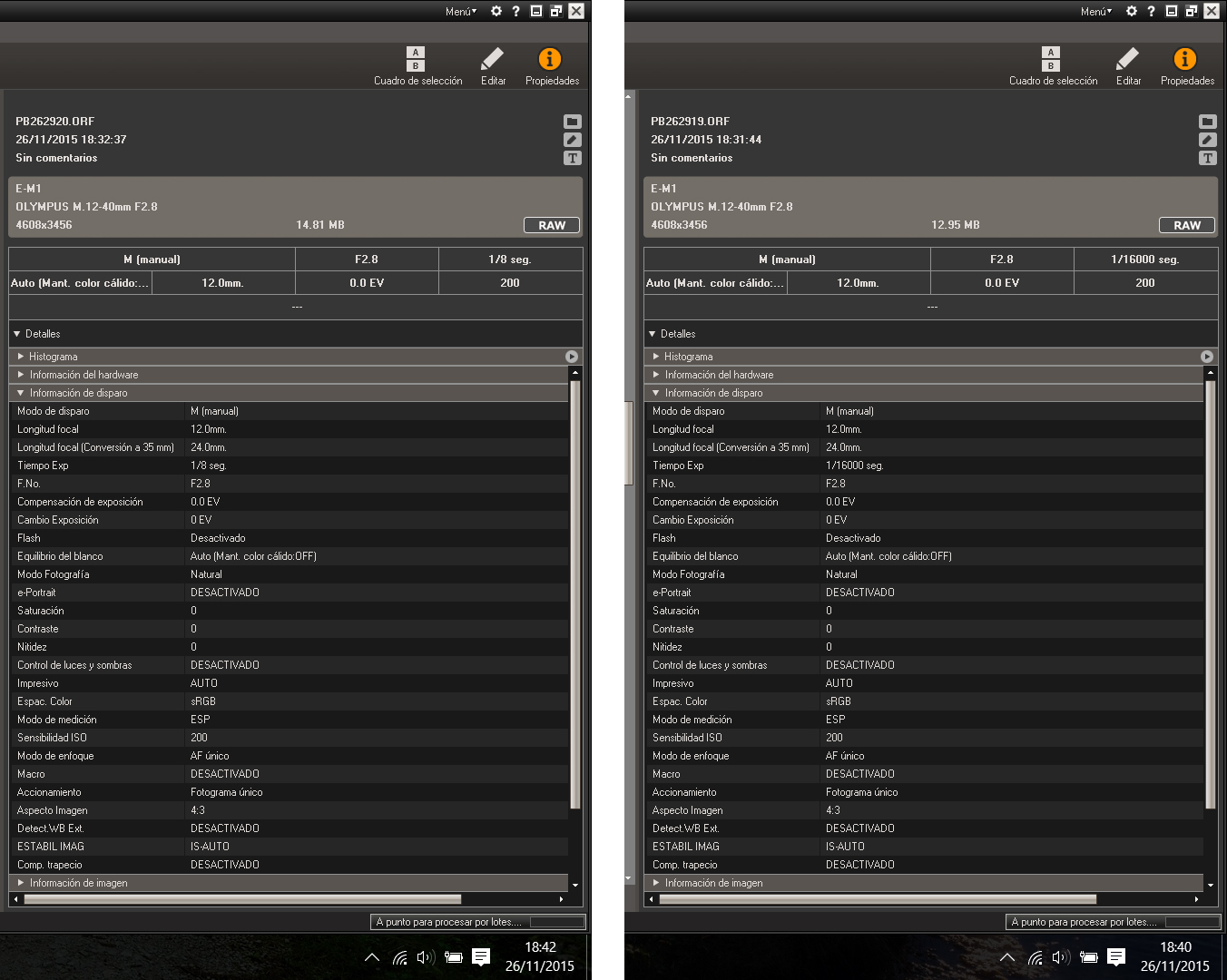Viewport: 1227px width, 980px height.
Task: Select file name PB262920.ORF
Action: (55, 122)
